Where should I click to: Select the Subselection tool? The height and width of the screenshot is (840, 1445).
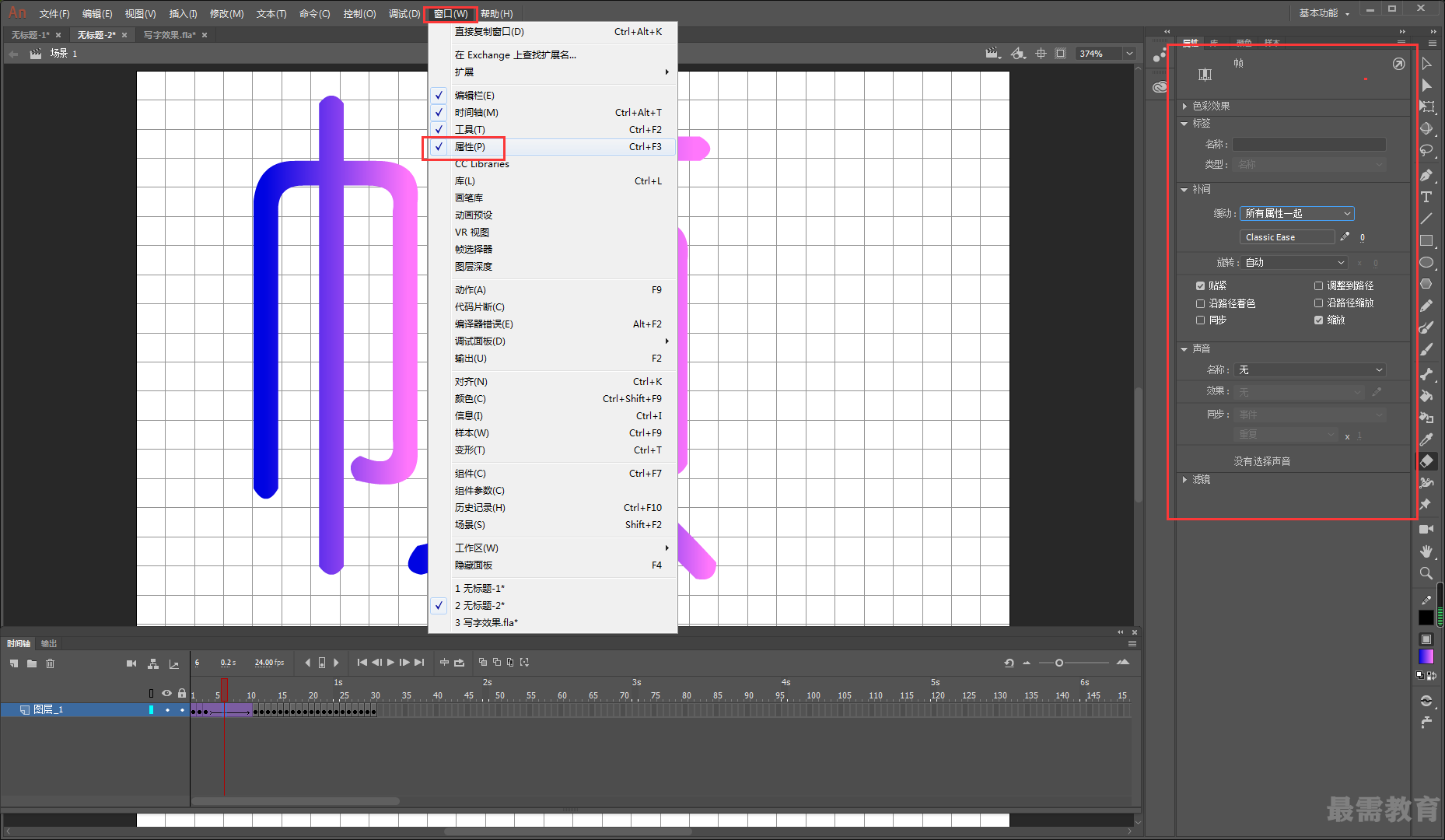1426,85
